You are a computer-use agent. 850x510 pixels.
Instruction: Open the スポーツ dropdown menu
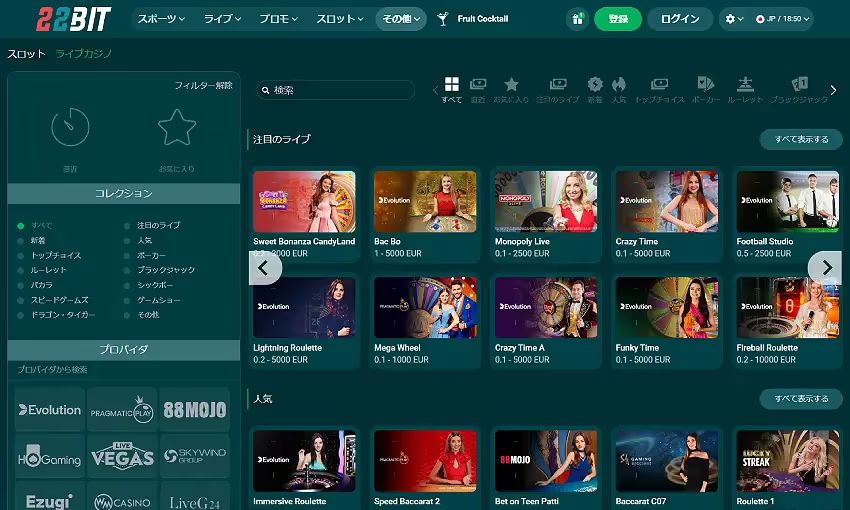[x=160, y=19]
